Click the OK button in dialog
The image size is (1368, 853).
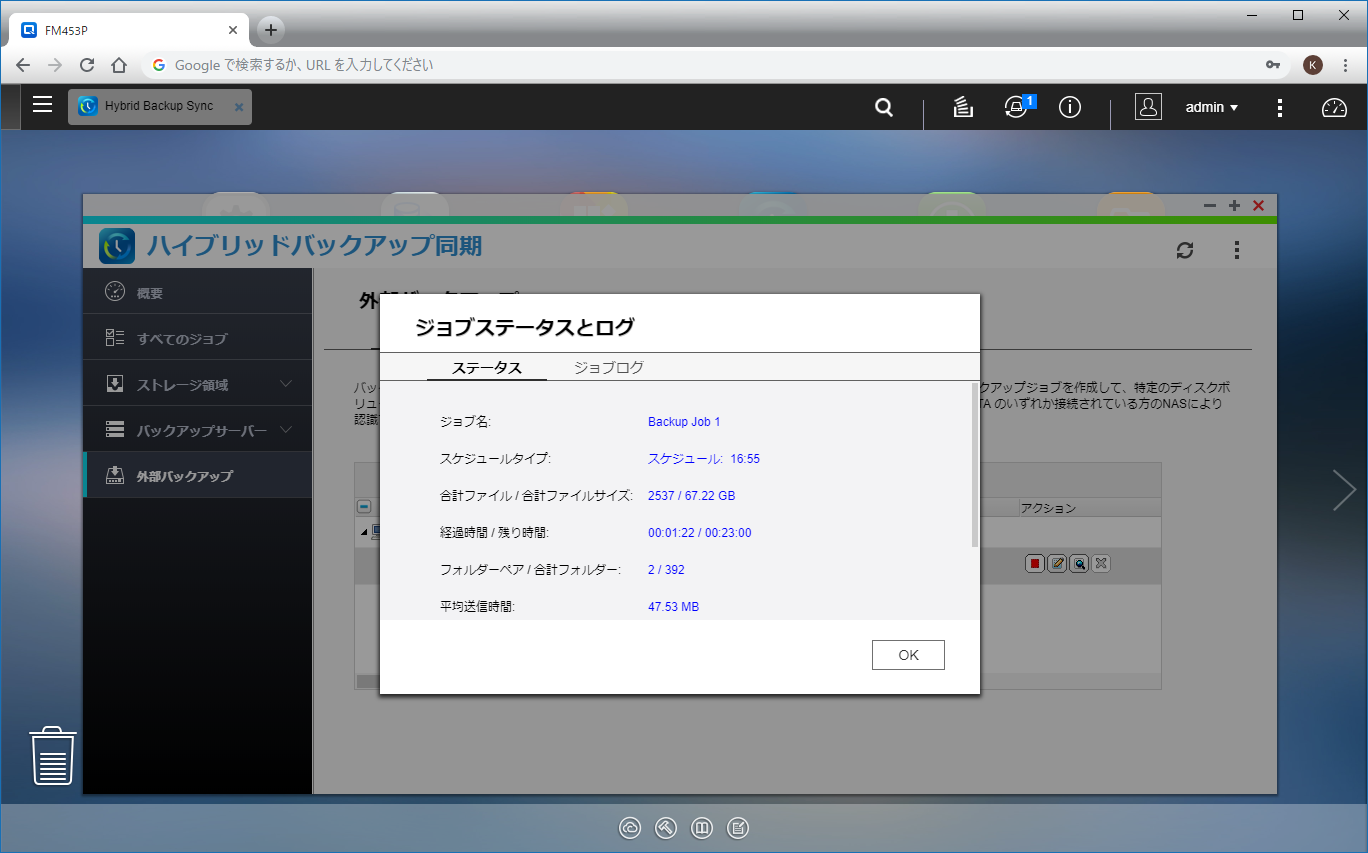click(908, 655)
